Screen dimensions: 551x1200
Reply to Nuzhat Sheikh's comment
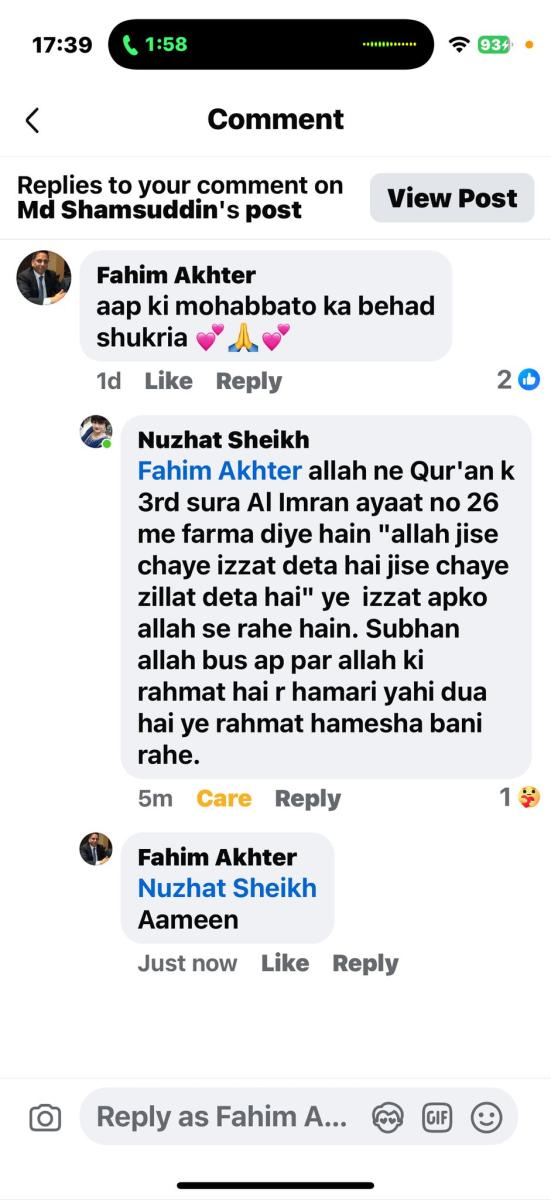308,798
